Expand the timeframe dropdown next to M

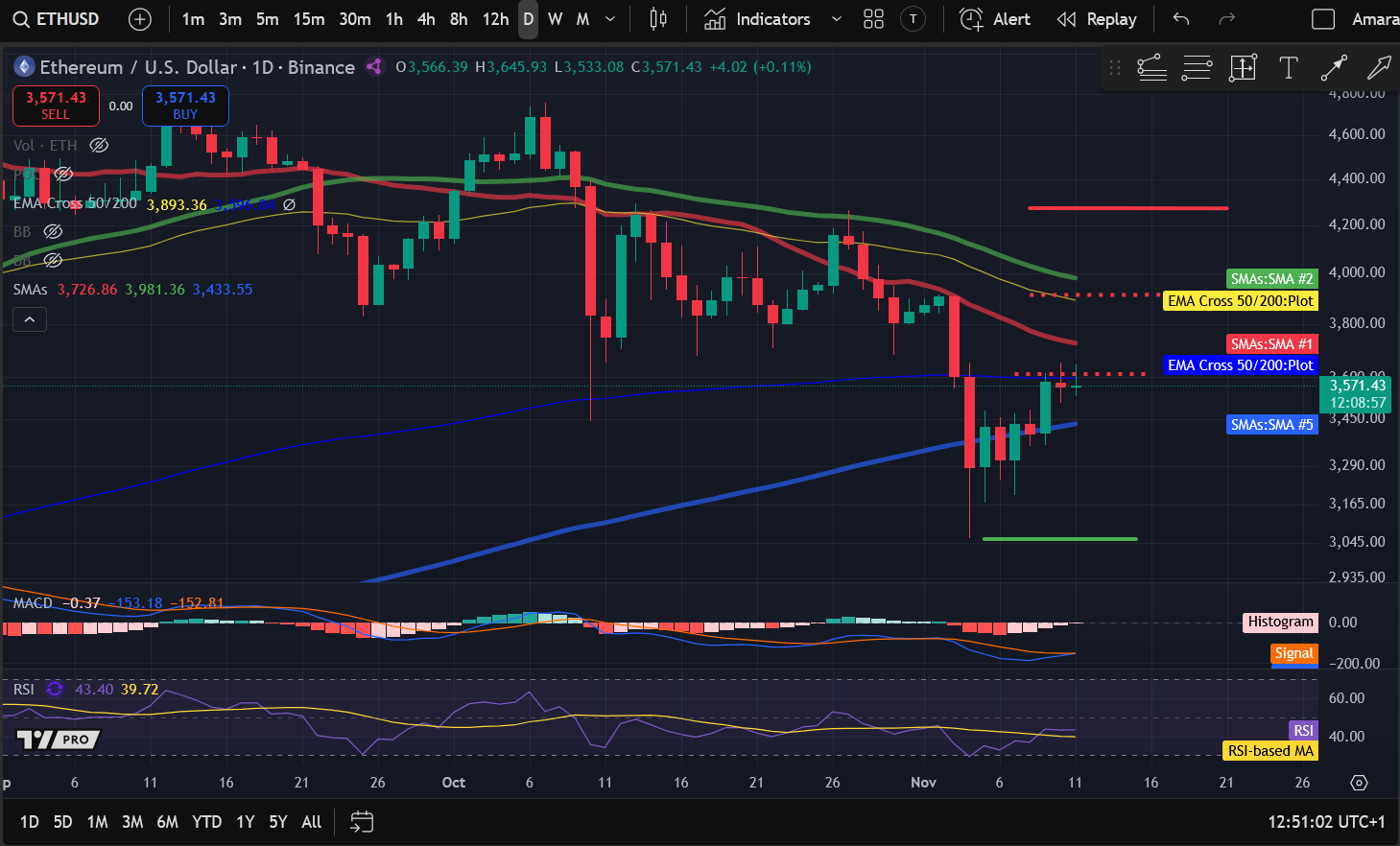pos(607,18)
